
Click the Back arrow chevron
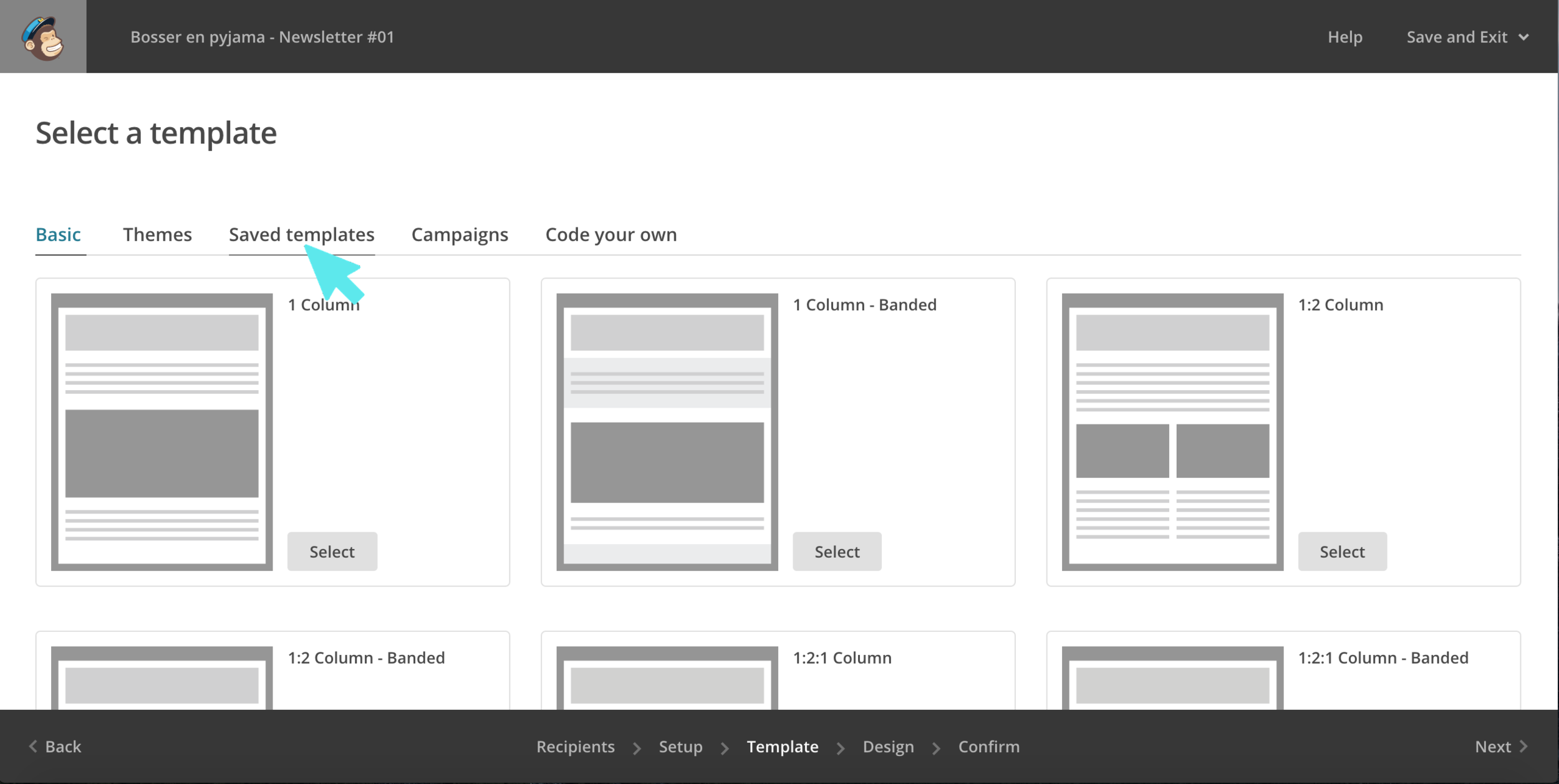[x=33, y=746]
